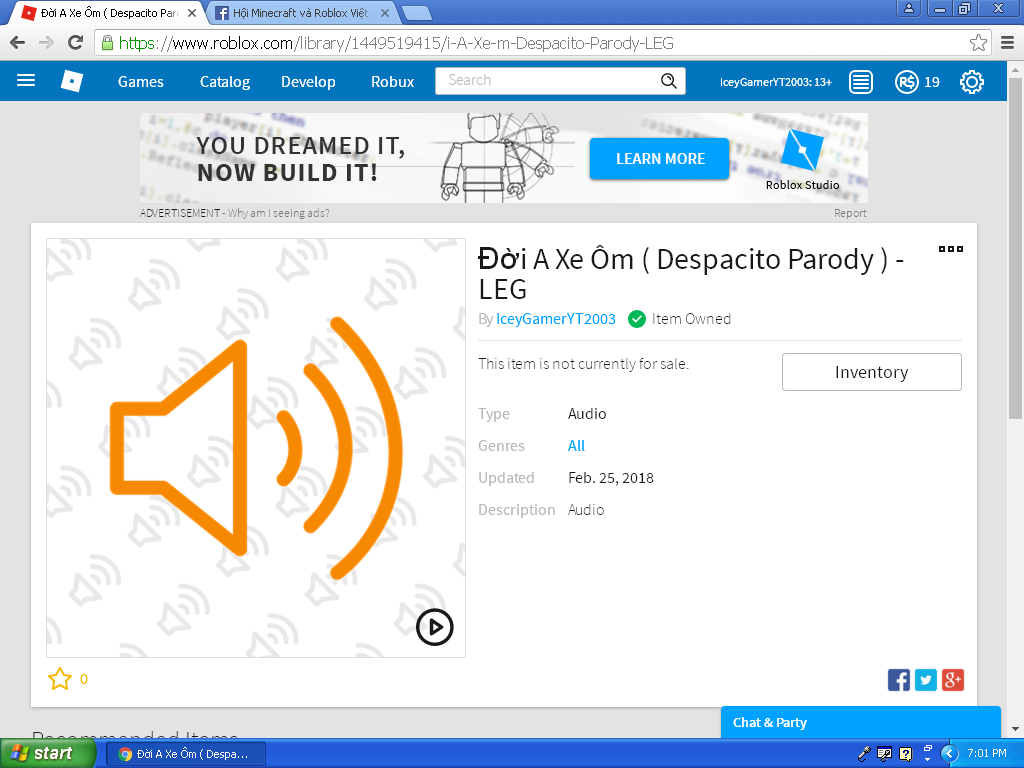1024x768 pixels.
Task: Open the Games menu item
Action: (x=140, y=82)
